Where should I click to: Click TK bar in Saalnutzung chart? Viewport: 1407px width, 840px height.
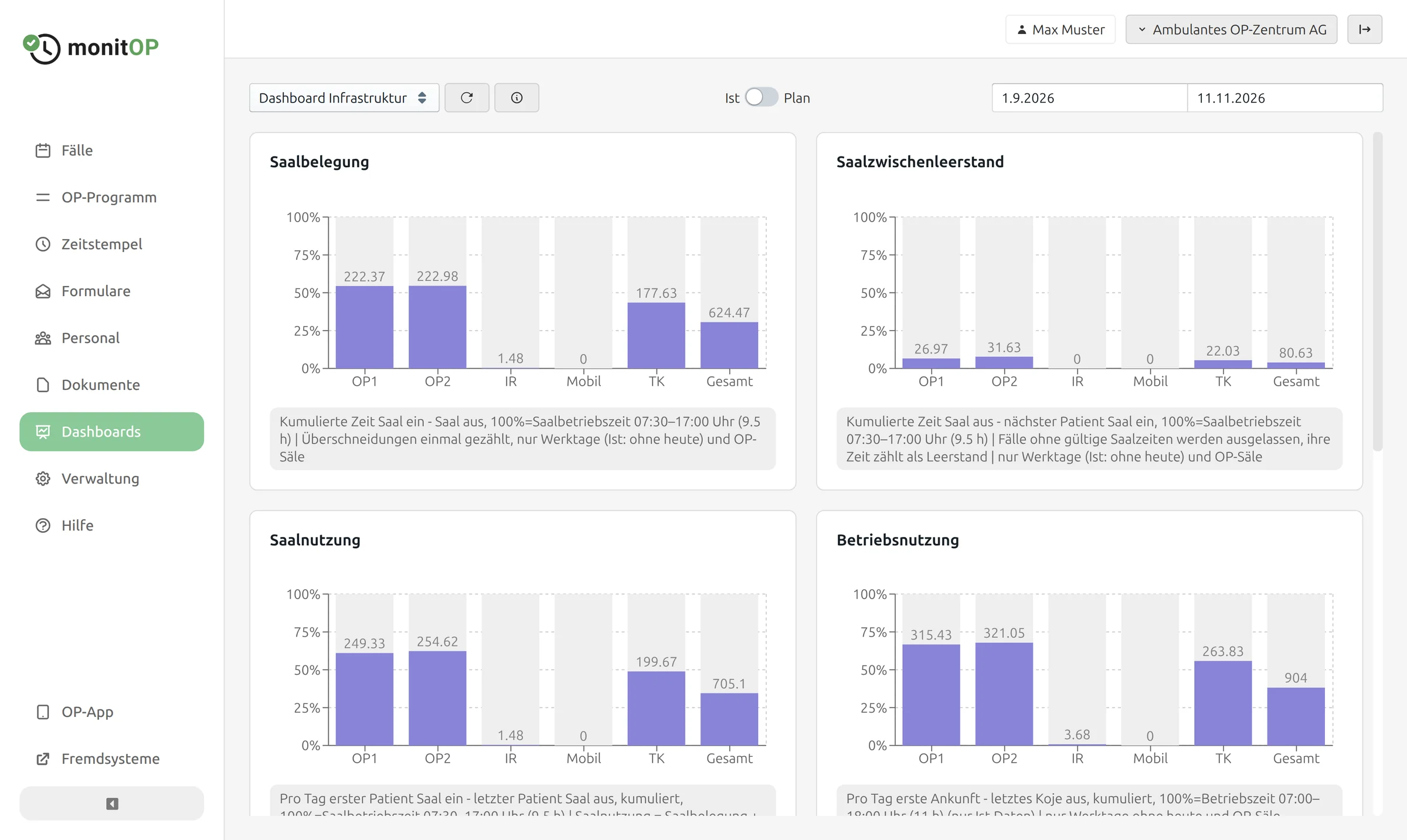click(x=657, y=709)
